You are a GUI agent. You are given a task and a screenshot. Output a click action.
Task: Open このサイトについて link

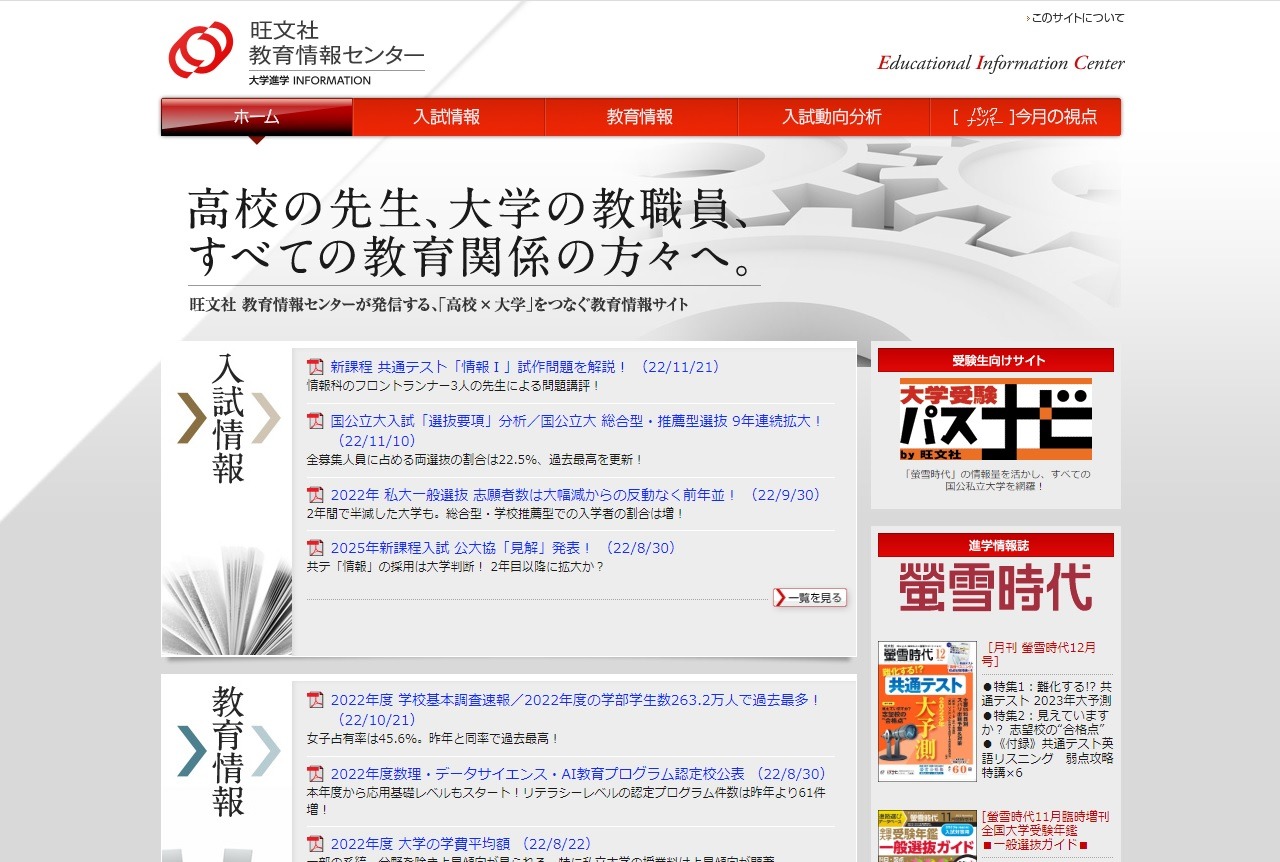(x=1078, y=18)
